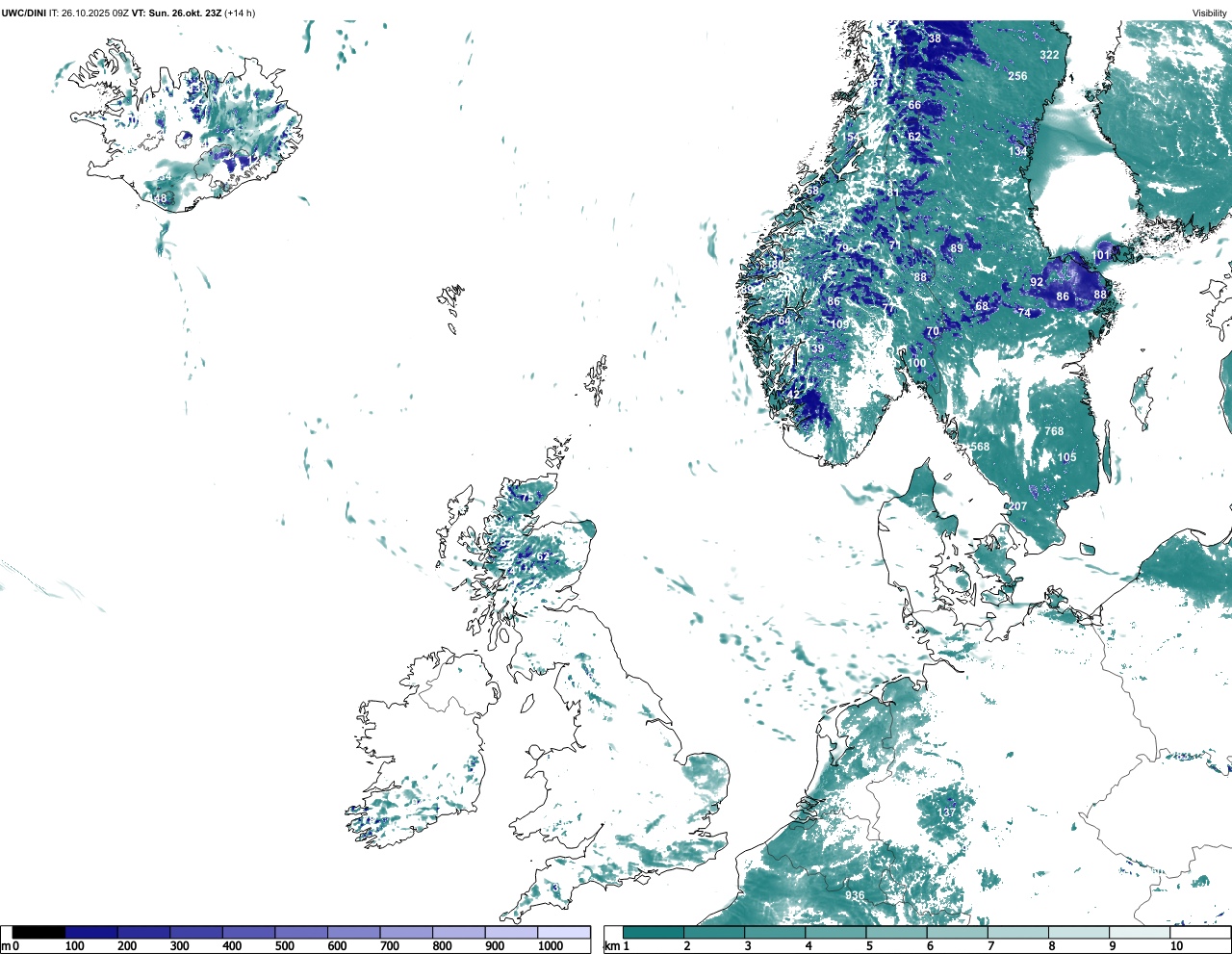
Task: Click the 936 value over Belgium area
Action: pyautogui.click(x=855, y=896)
